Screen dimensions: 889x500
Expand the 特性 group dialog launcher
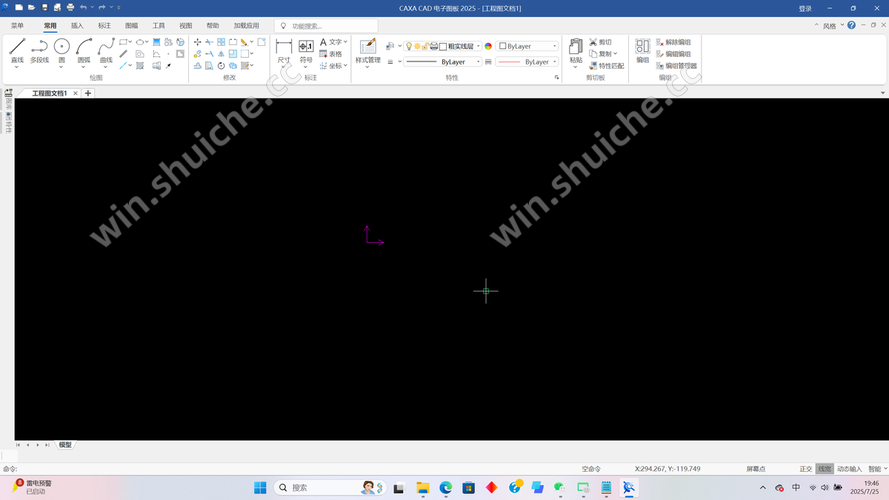[x=557, y=78]
